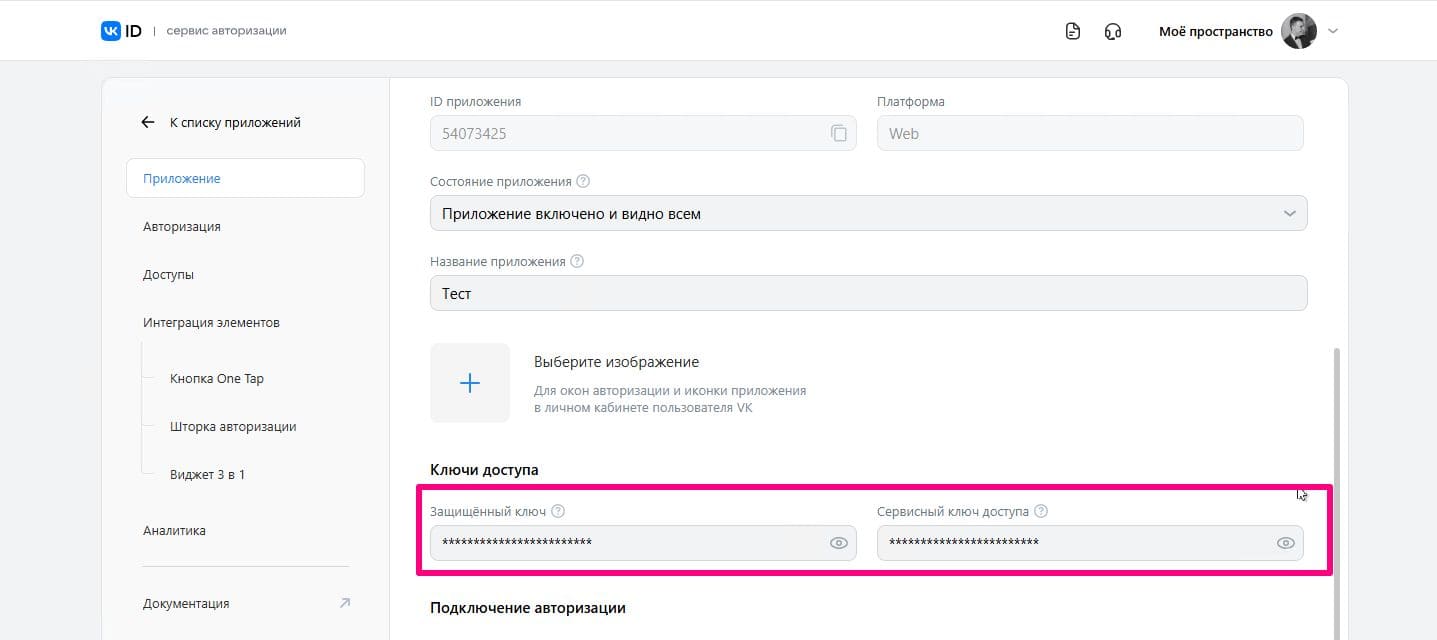
Task: Go to the Доступы section
Action: click(169, 275)
